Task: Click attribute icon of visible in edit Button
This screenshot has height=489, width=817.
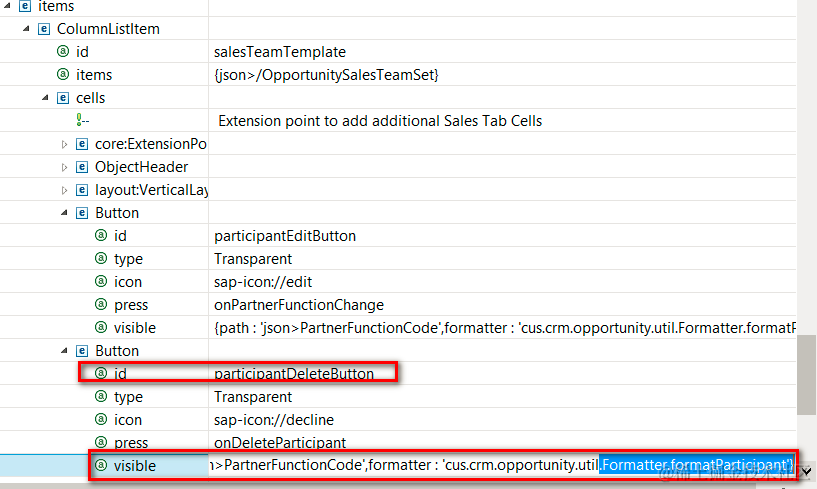Action: tap(101, 327)
